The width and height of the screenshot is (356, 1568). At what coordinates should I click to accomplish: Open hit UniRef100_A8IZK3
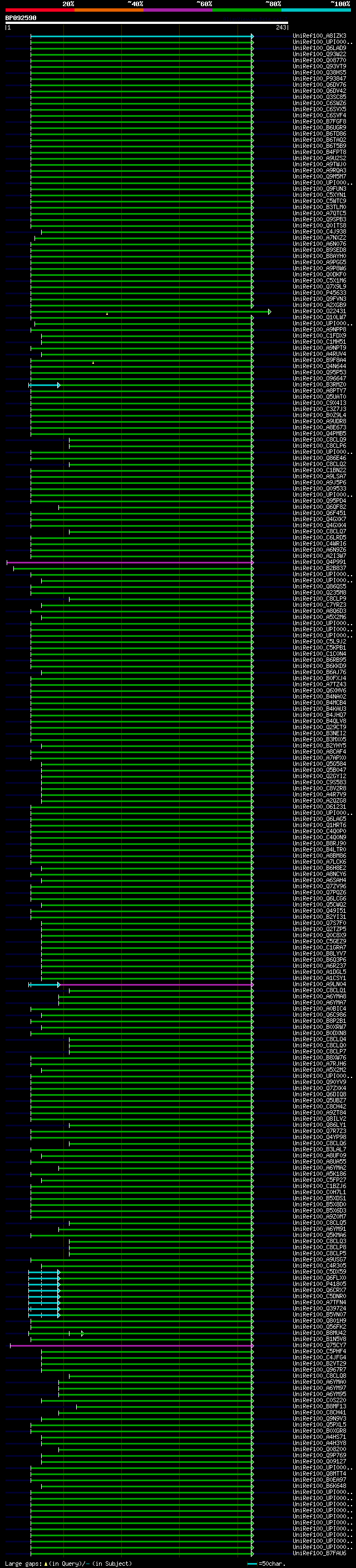[x=319, y=36]
